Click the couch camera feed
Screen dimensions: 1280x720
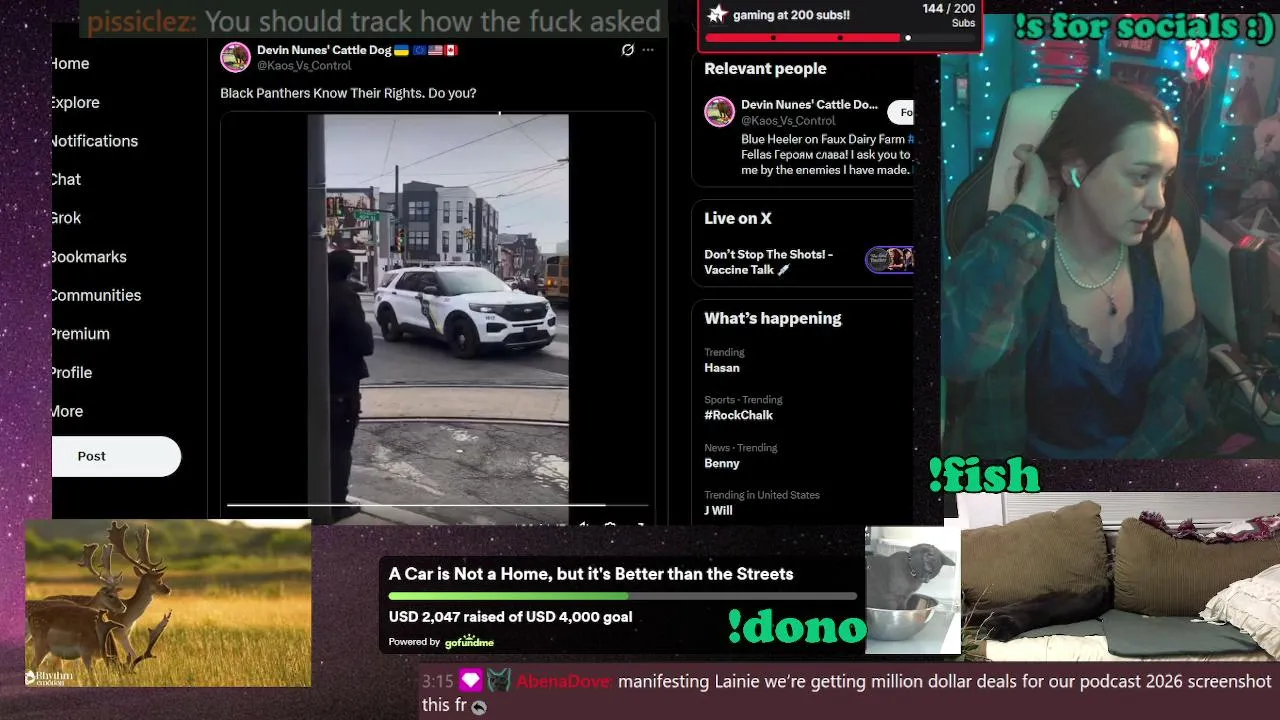point(1120,578)
